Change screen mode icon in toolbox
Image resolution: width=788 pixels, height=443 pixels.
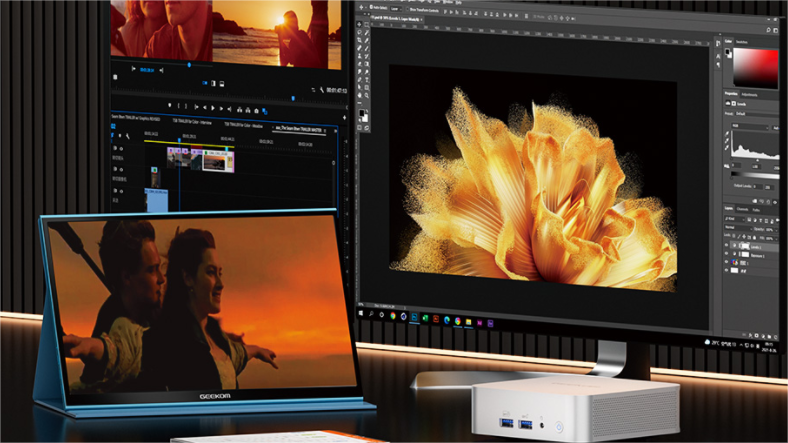pos(366,128)
